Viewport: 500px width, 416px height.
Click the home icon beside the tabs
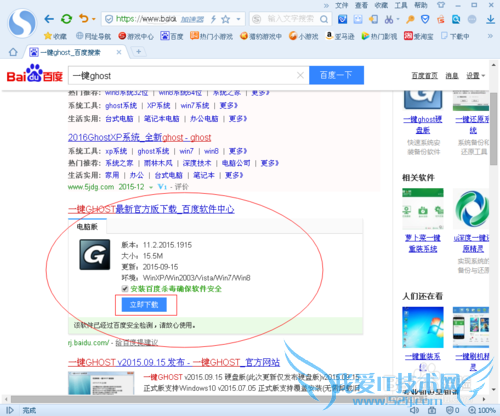13,52
